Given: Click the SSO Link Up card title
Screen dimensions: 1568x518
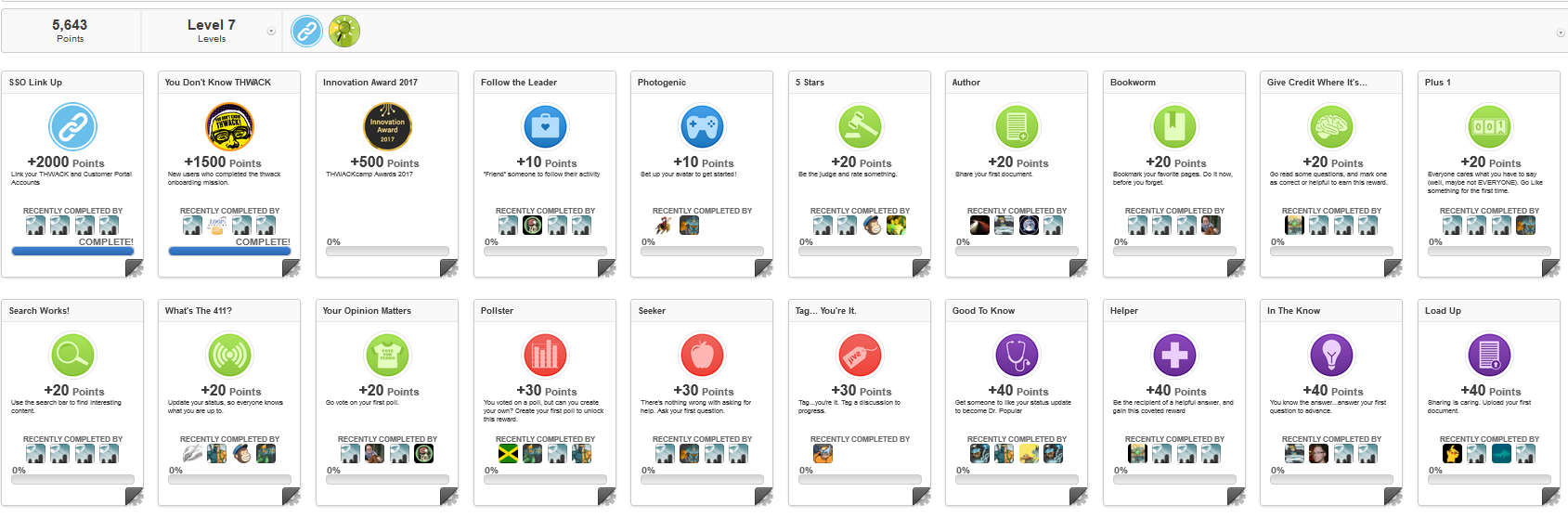Looking at the screenshot, I should tap(35, 83).
